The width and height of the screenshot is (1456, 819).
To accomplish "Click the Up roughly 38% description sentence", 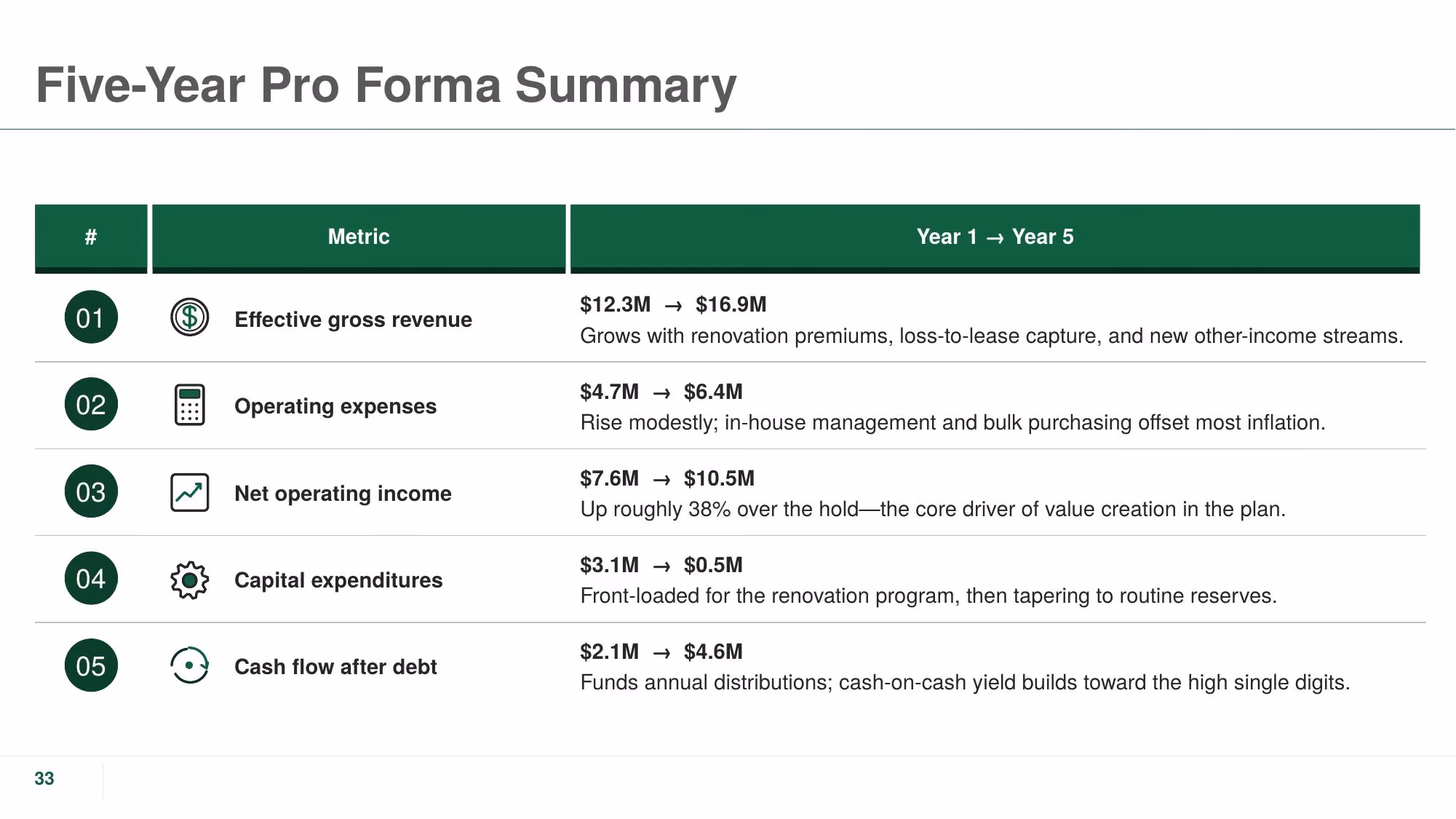I will tap(933, 510).
